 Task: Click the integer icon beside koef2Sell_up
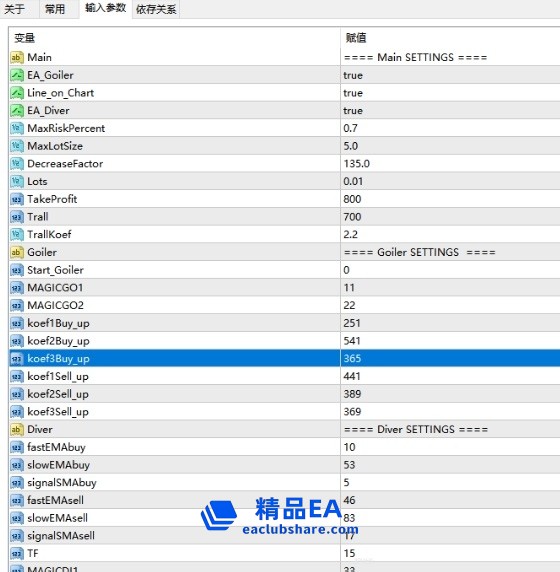click(x=16, y=394)
